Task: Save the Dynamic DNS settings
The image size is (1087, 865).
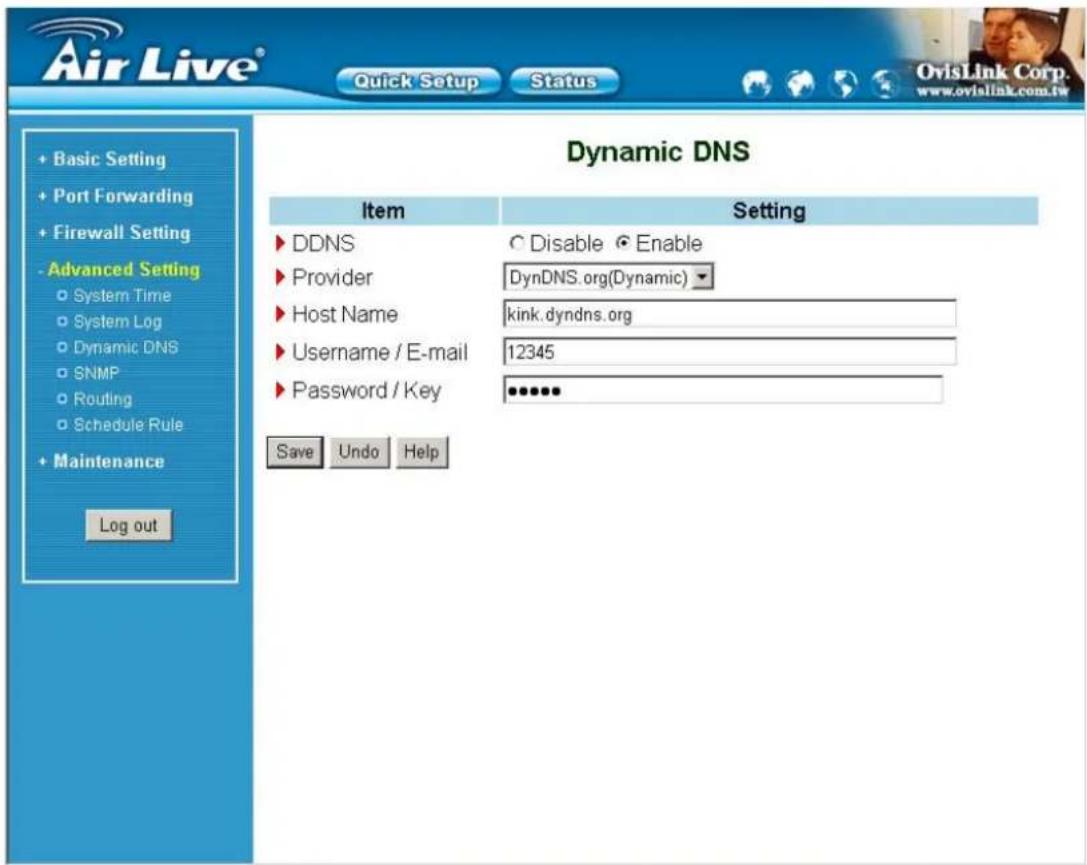Action: point(295,452)
